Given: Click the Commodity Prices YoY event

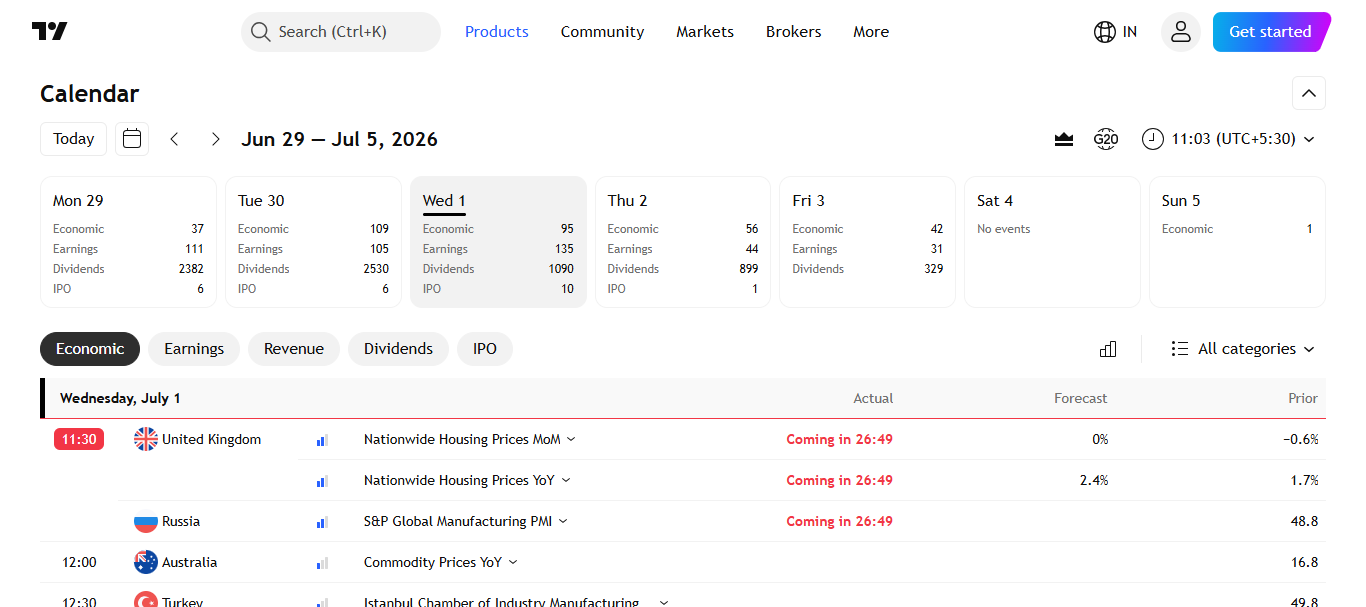Looking at the screenshot, I should click(x=433, y=562).
